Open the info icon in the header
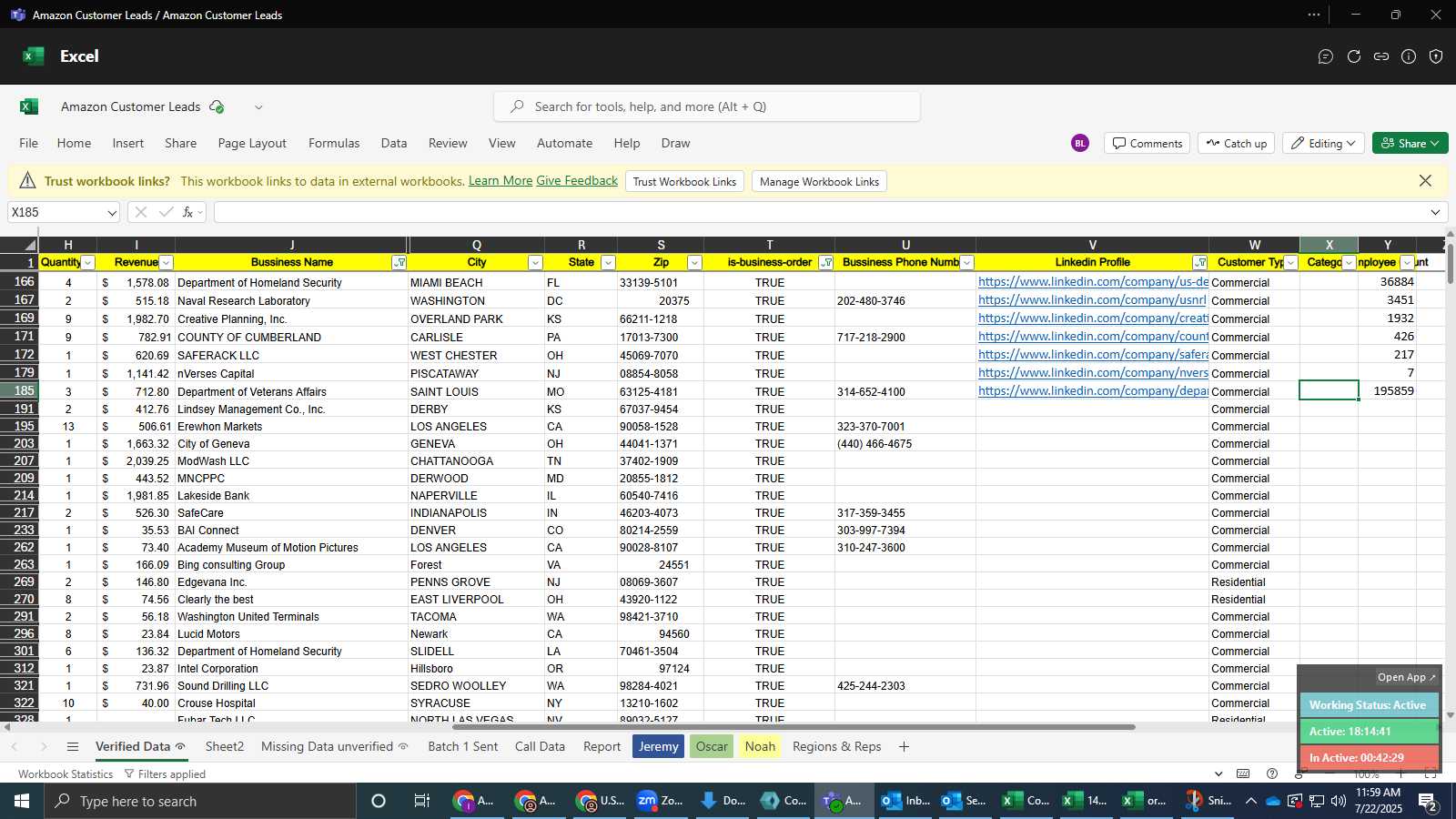 [x=1409, y=56]
